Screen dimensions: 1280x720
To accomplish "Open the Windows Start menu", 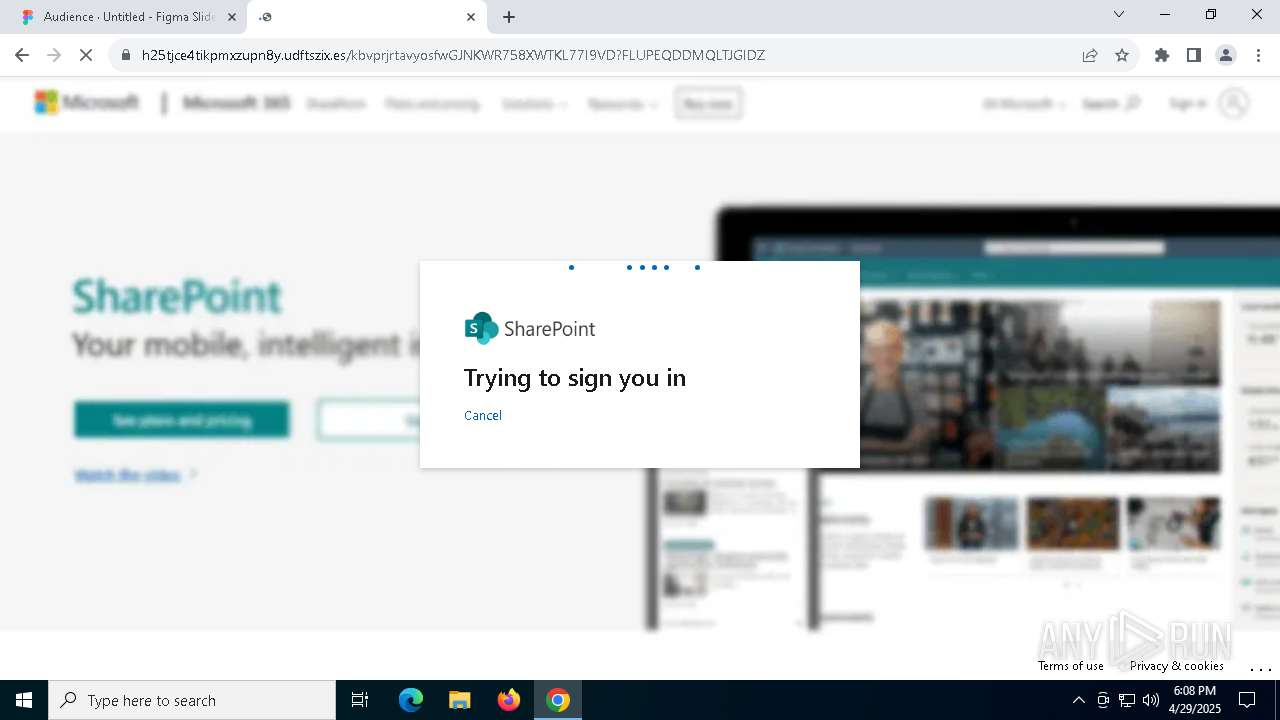I will click(24, 700).
